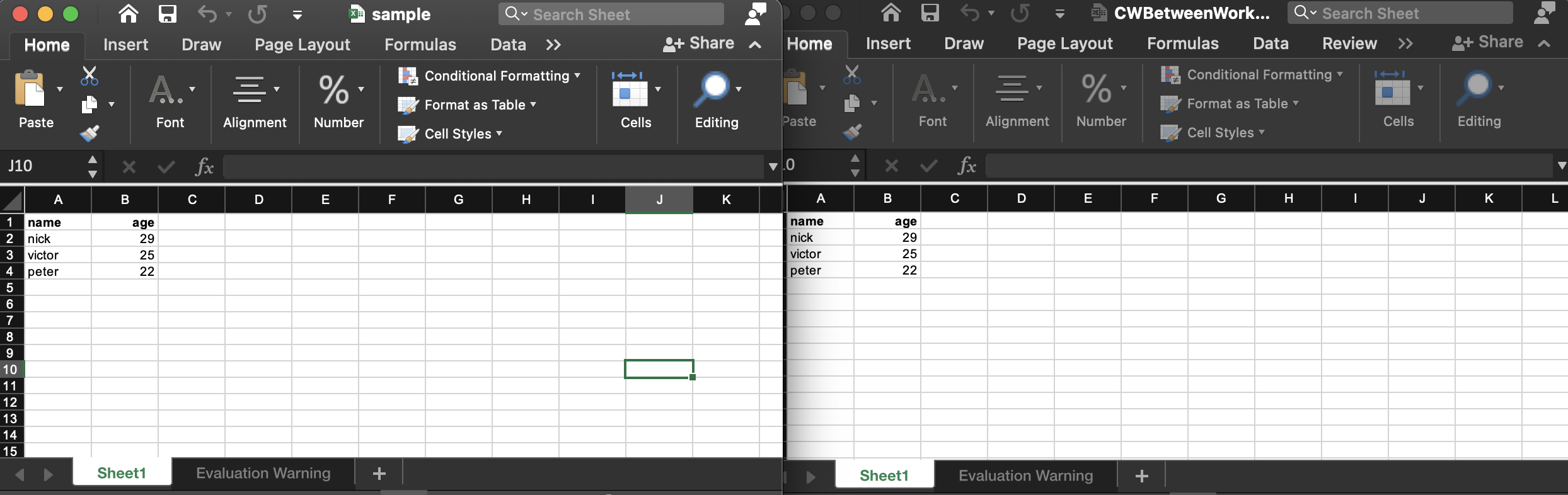Click the Cut scissors icon in sample window

(89, 76)
